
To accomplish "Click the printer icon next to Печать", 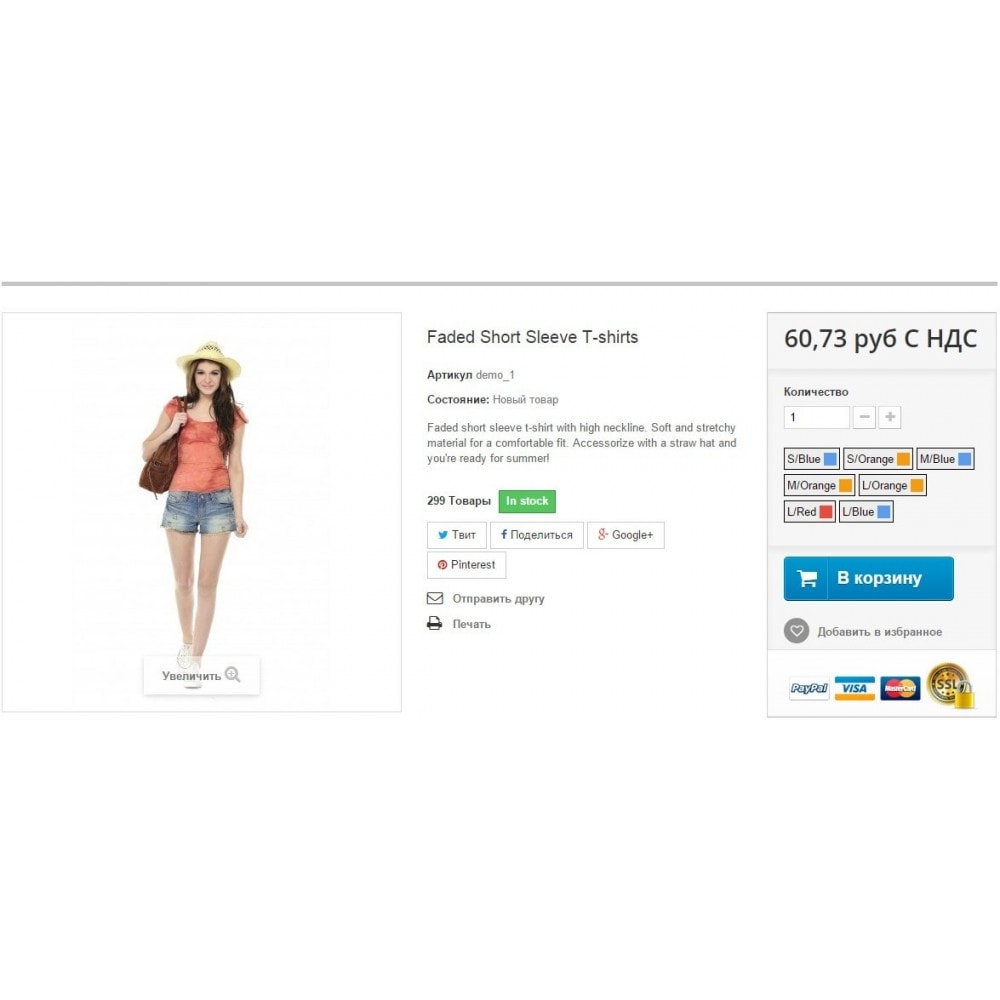I will click(x=434, y=623).
